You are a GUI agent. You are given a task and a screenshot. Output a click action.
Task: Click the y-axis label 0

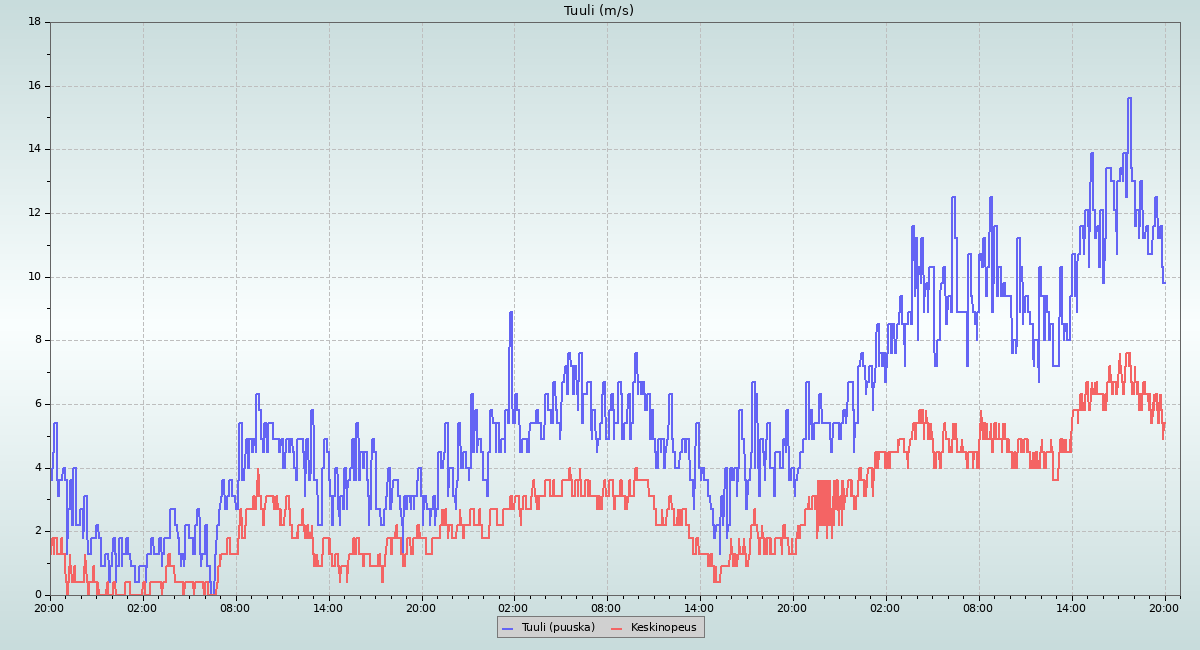click(x=37, y=595)
